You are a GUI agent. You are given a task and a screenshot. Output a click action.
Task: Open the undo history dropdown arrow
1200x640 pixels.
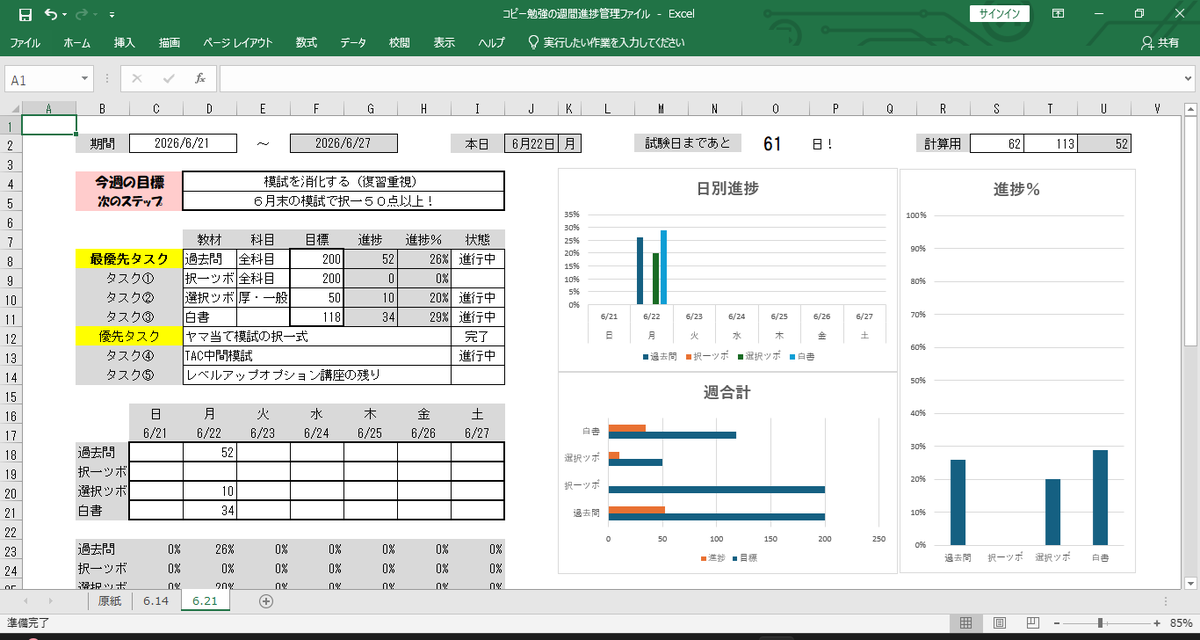[64, 15]
